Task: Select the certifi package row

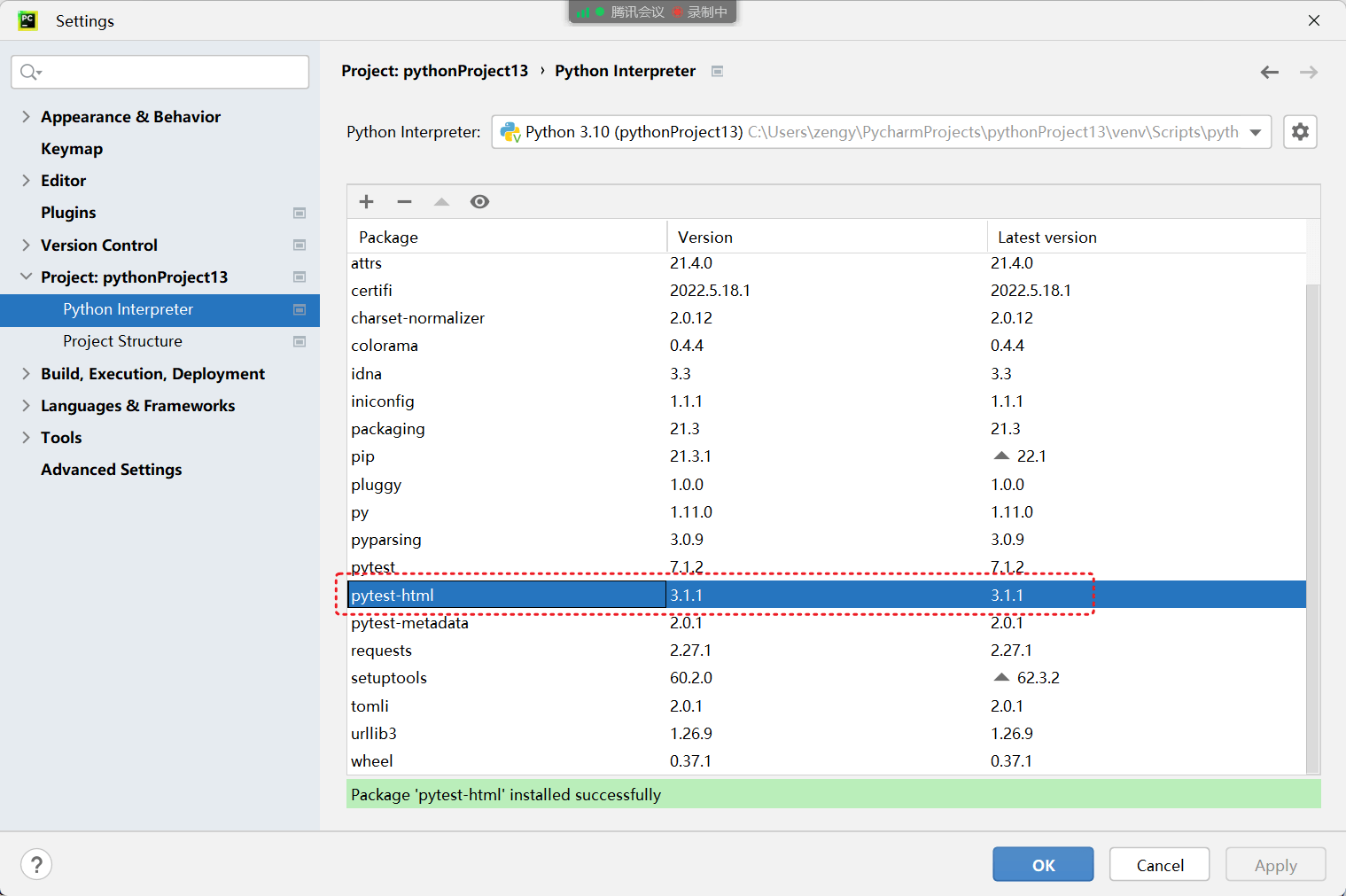Action: click(827, 291)
